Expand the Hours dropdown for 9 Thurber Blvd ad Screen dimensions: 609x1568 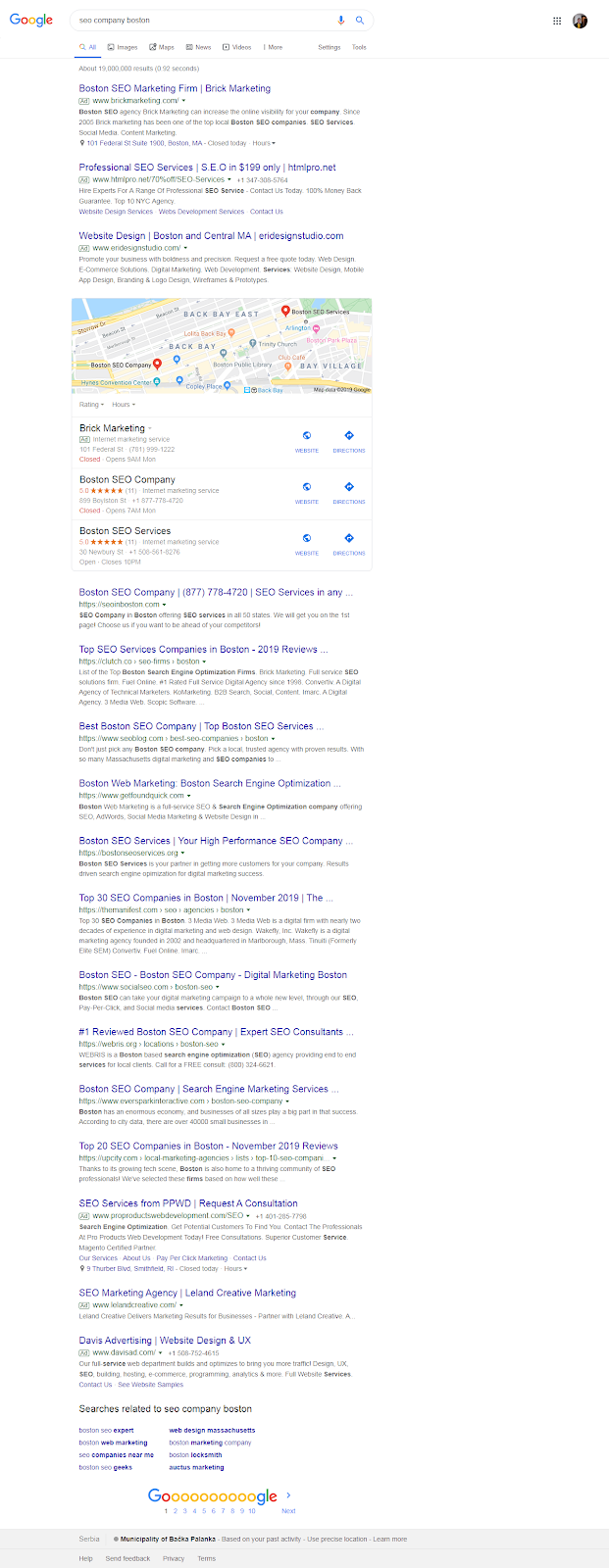point(235,1269)
